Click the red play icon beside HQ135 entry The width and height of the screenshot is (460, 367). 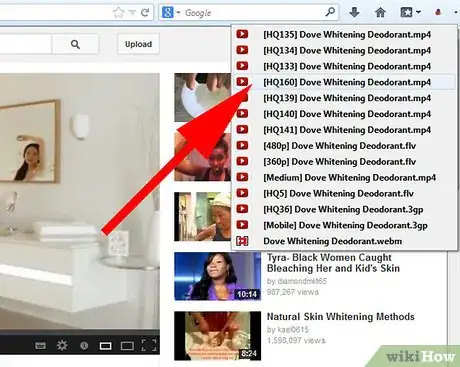point(242,34)
